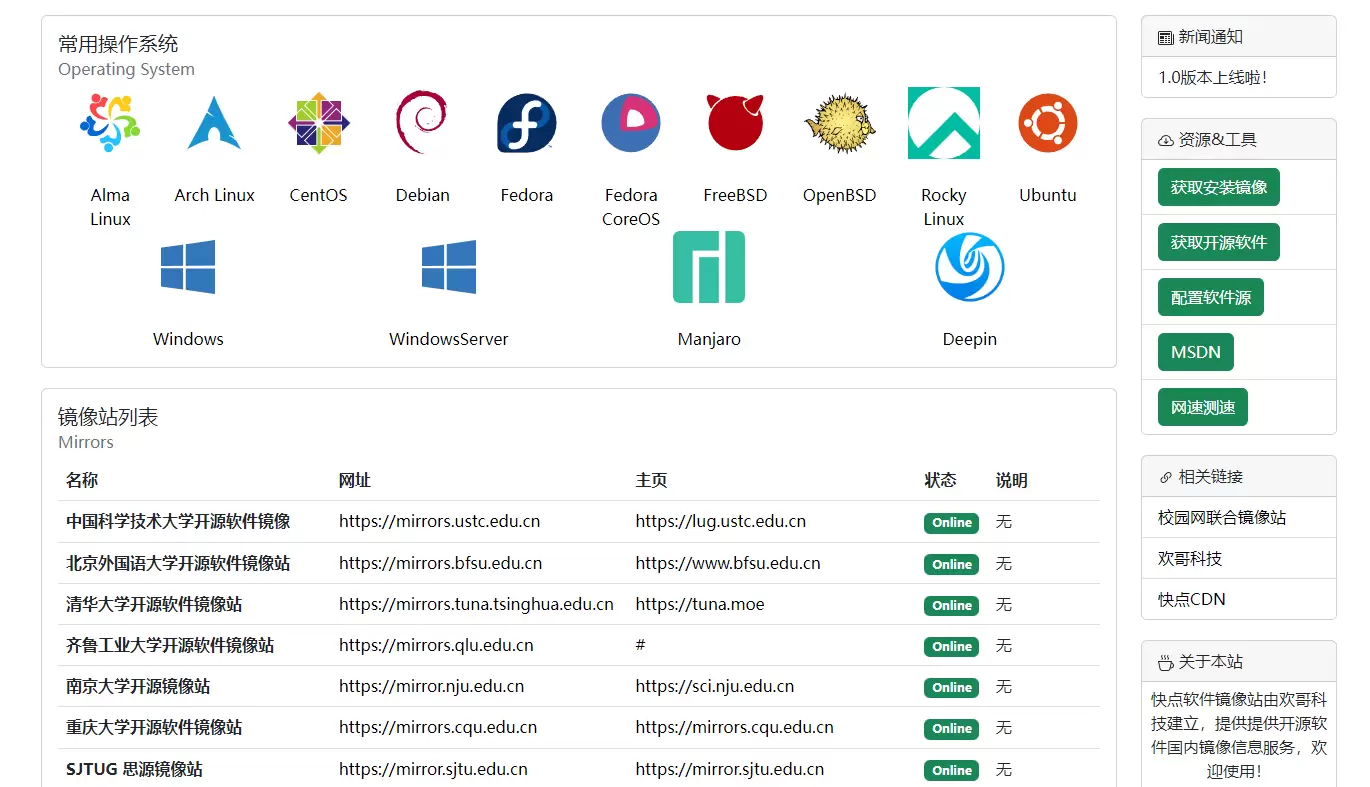Start the 网速测速 speed test button
The image size is (1370, 787).
pos(1202,407)
